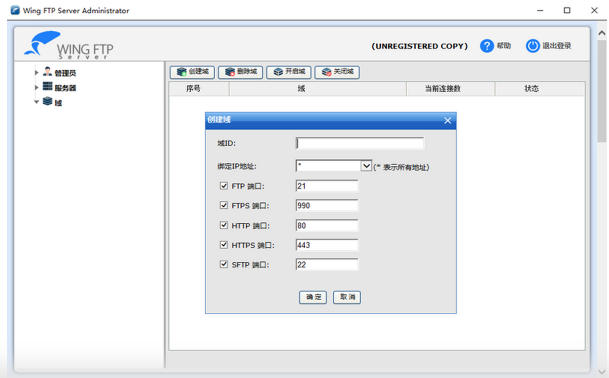Select the 管理员 administrator icon in the tree
The image size is (609, 378).
click(x=47, y=71)
